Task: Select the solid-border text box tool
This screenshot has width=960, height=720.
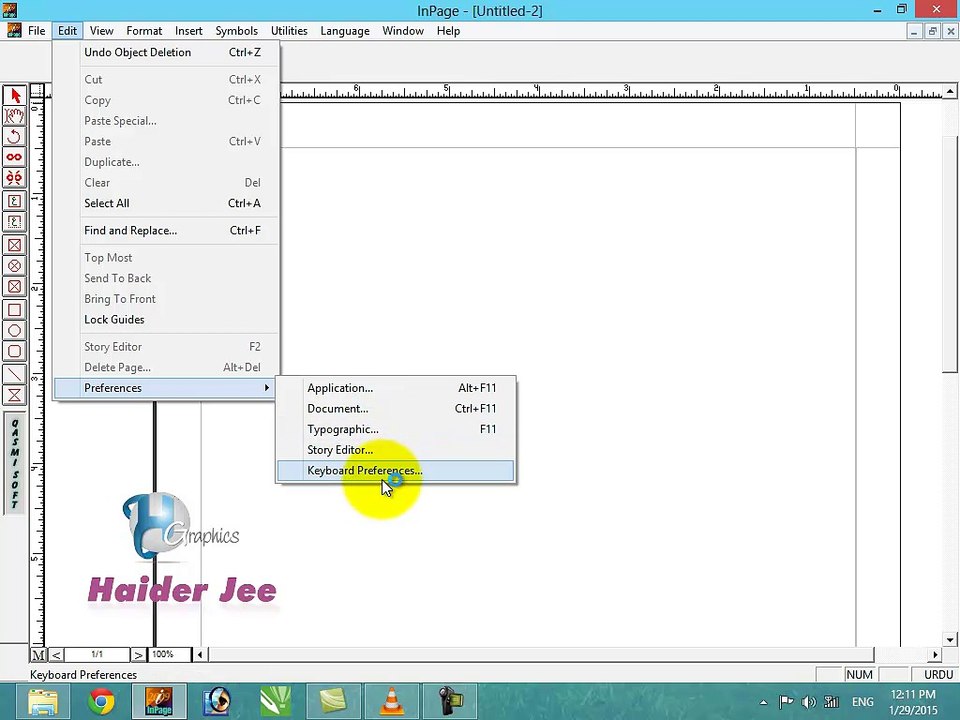Action: (14, 201)
